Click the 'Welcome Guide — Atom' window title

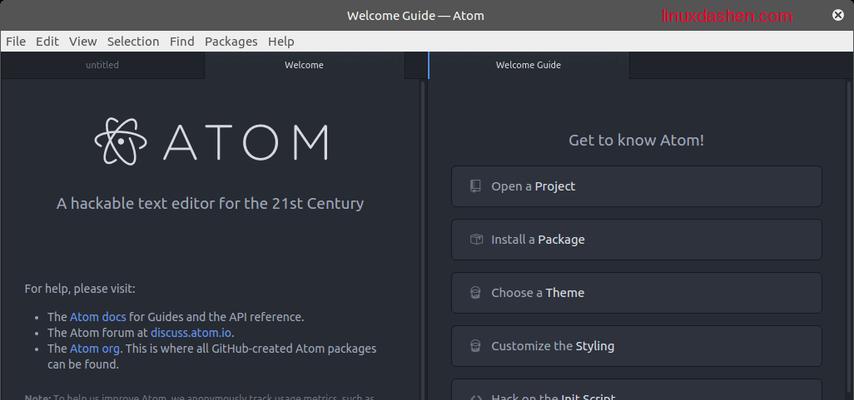(416, 16)
